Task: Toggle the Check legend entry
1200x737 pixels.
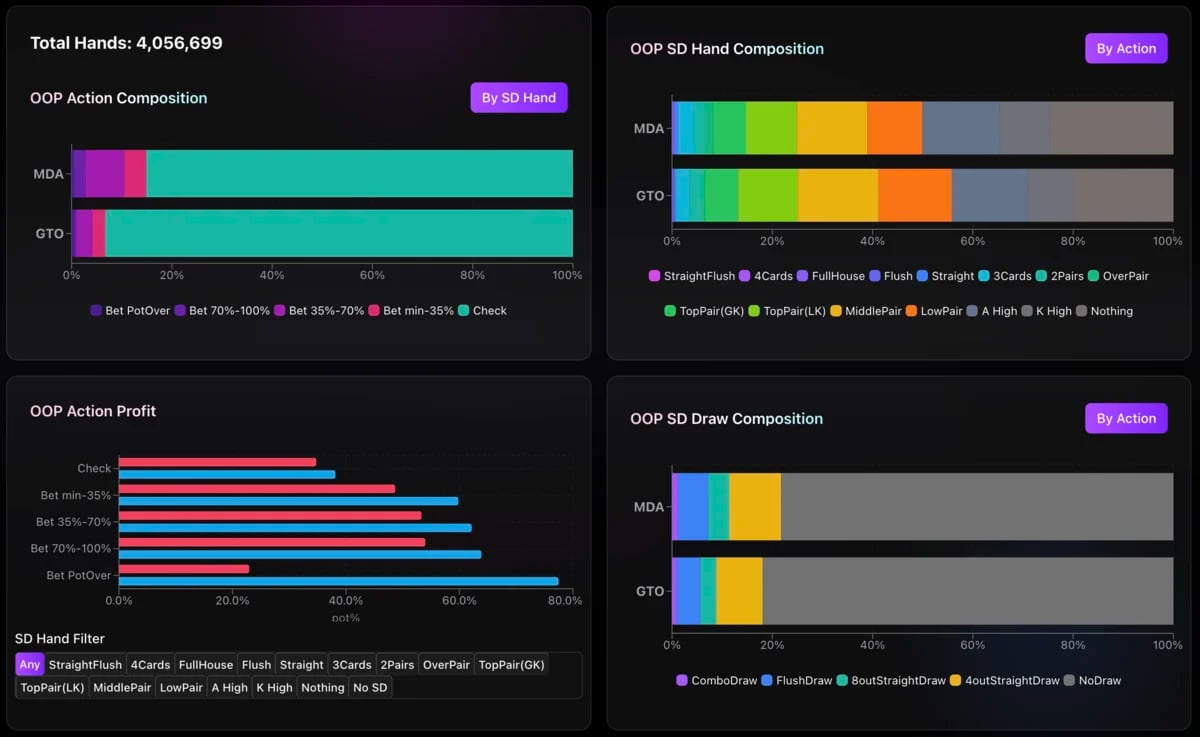Action: 464,311
